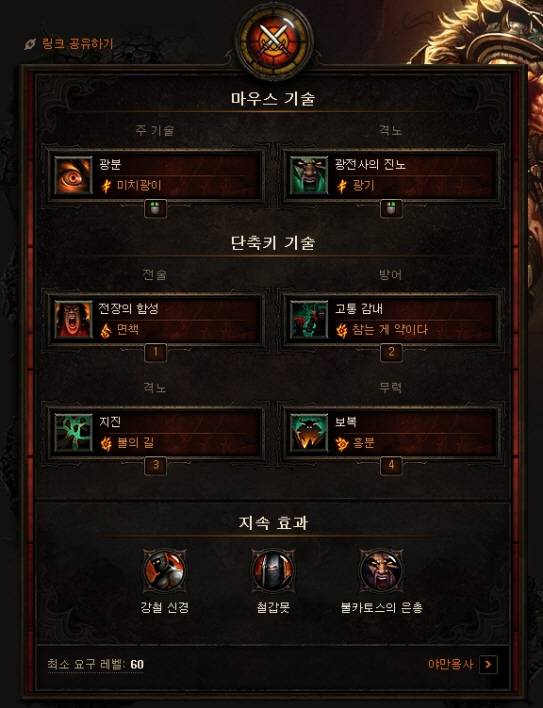
Task: Click the 광분 skill eye icon
Action: (73, 175)
